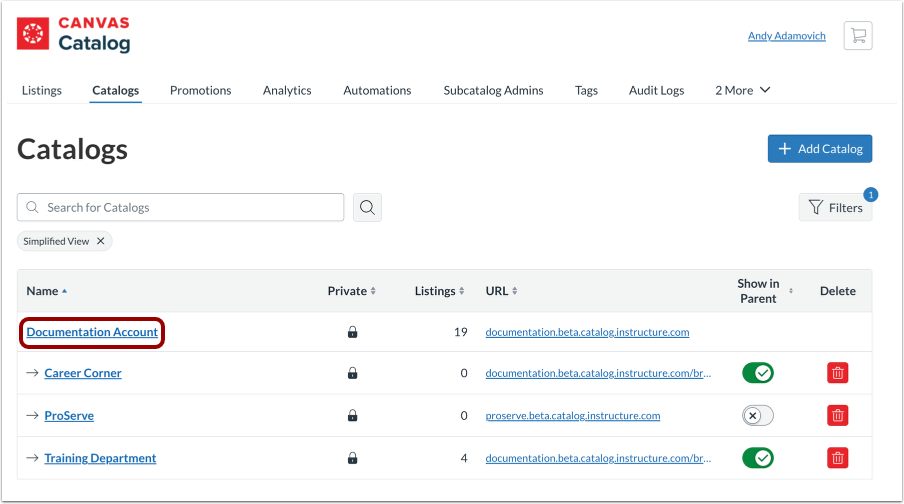Open the Documentation Account catalog link

tap(92, 332)
